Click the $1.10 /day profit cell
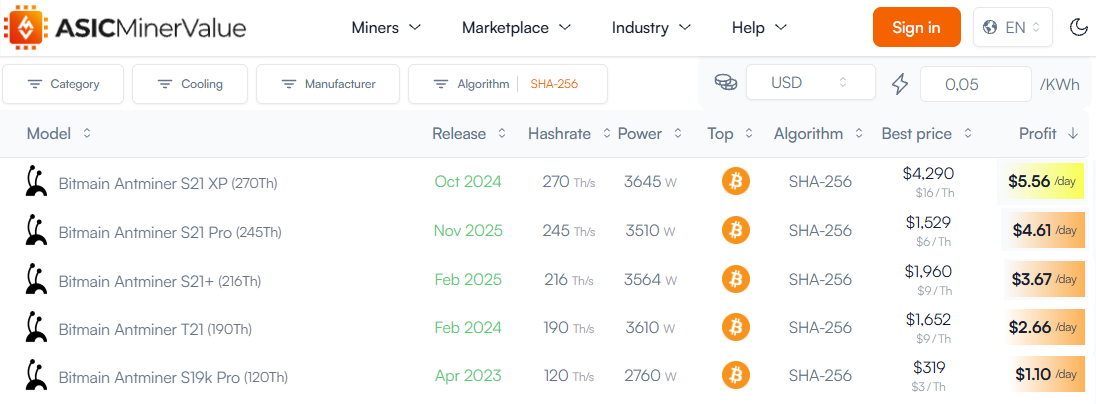The image size is (1096, 404). pyautogui.click(x=1046, y=375)
